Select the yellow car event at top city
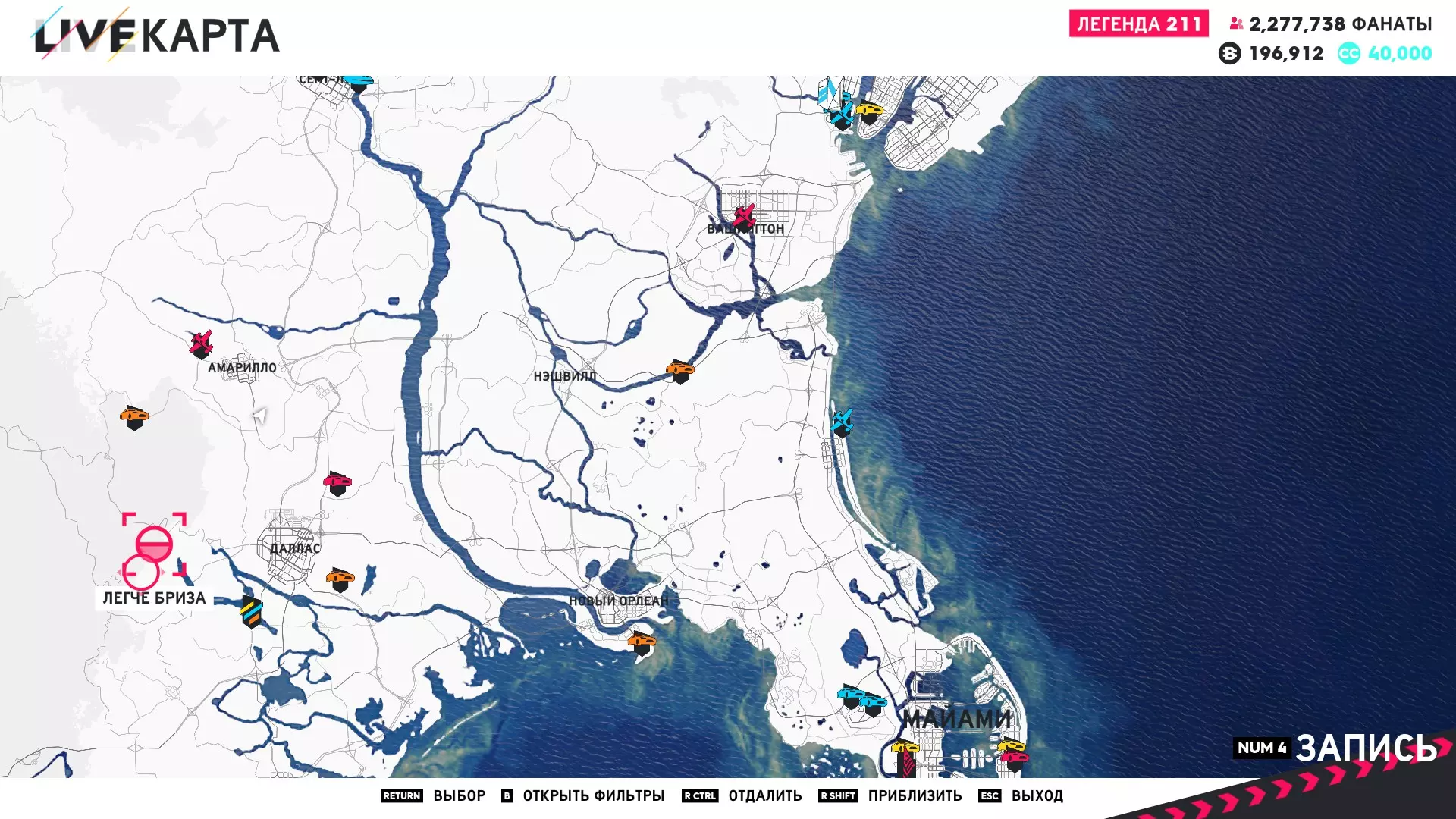1456x819 pixels. 869,112
